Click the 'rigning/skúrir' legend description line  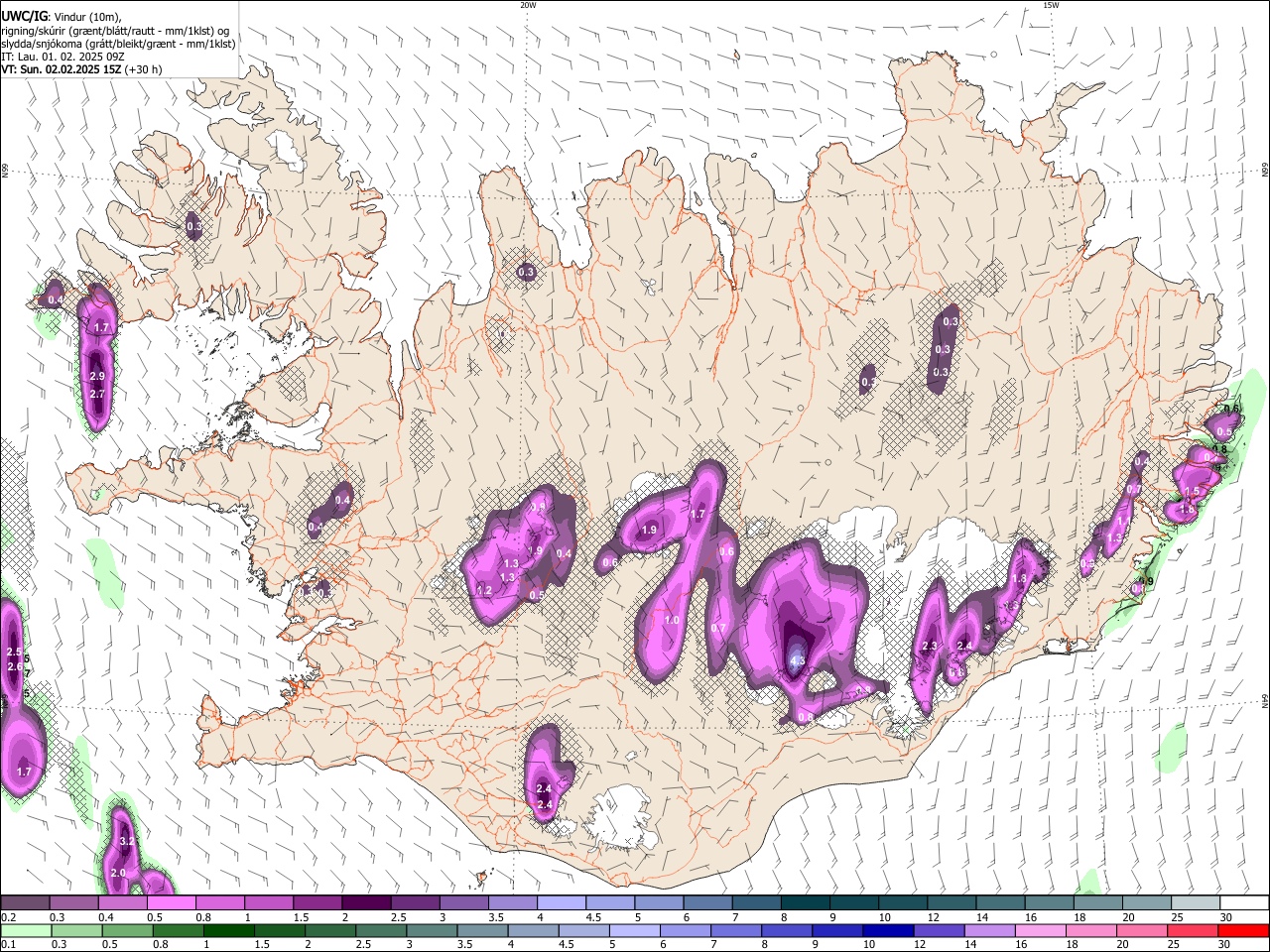pos(115,31)
